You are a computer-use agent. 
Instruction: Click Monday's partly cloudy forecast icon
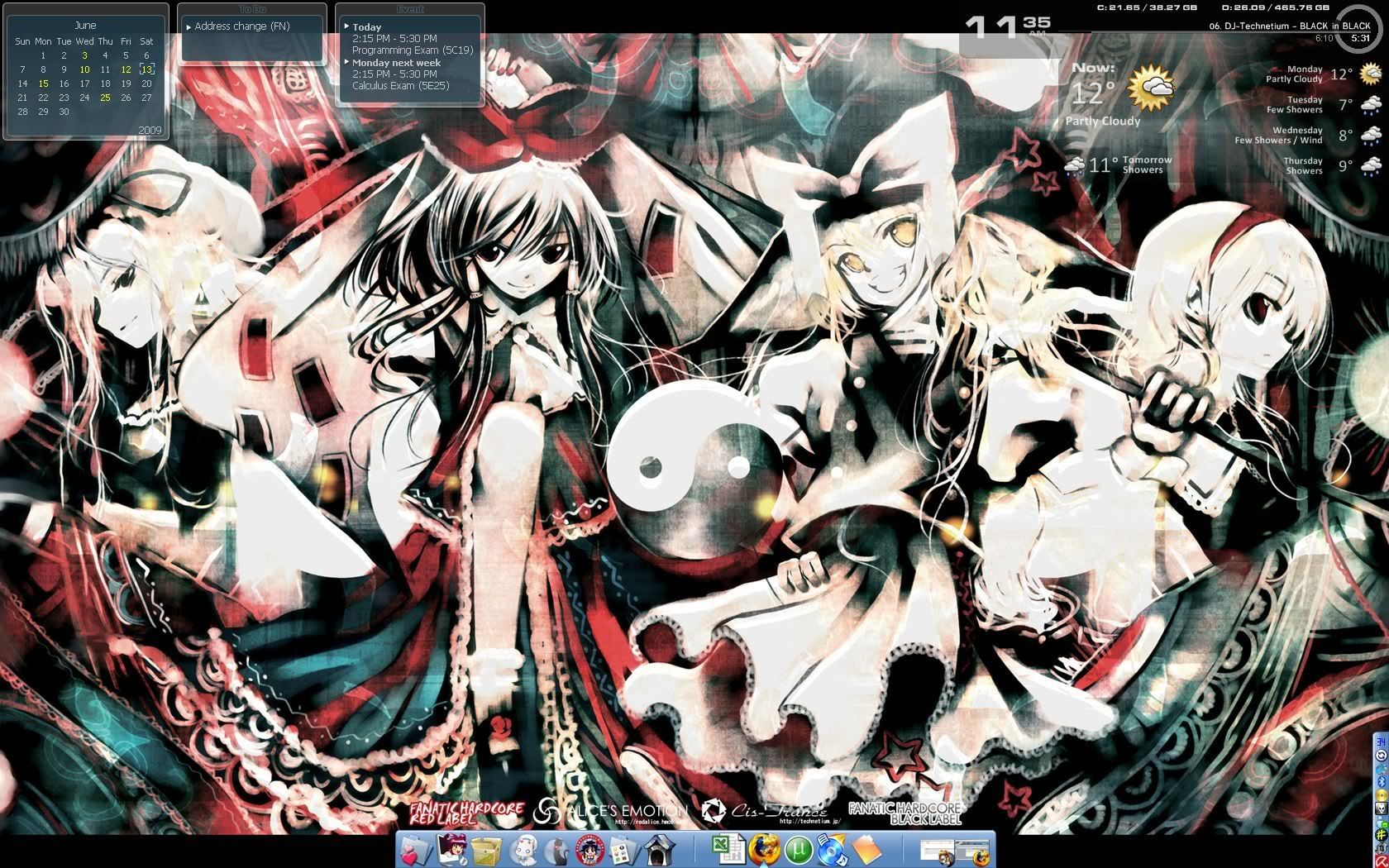[x=1370, y=74]
